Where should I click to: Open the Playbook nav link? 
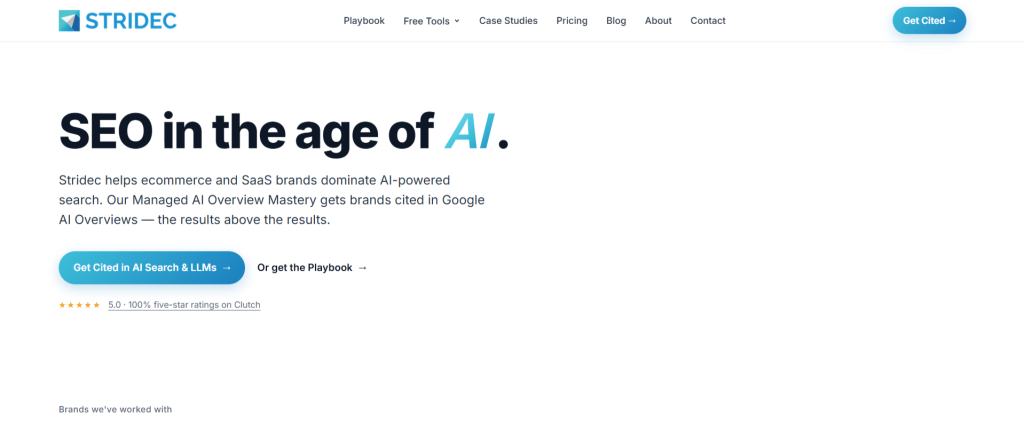tap(364, 21)
